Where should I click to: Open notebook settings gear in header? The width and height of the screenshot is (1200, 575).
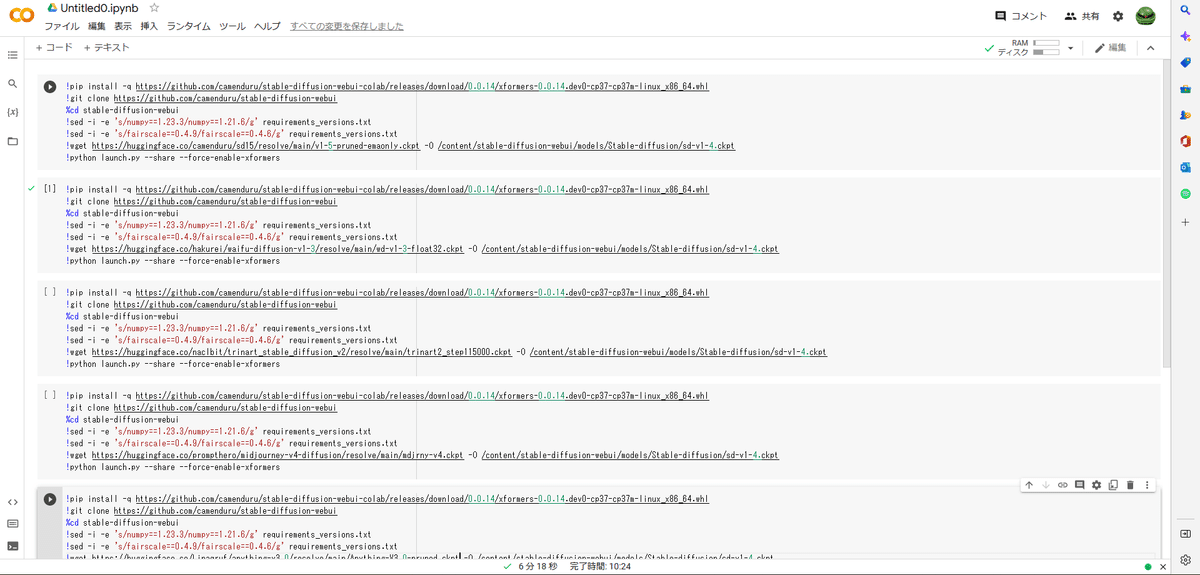pos(1118,16)
